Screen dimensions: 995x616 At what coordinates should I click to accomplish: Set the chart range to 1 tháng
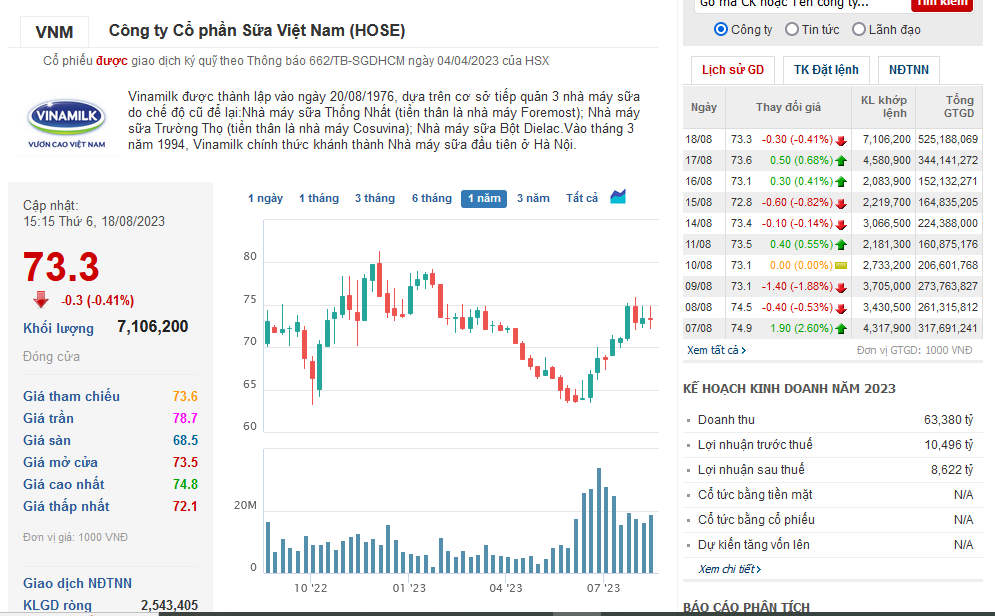(319, 198)
